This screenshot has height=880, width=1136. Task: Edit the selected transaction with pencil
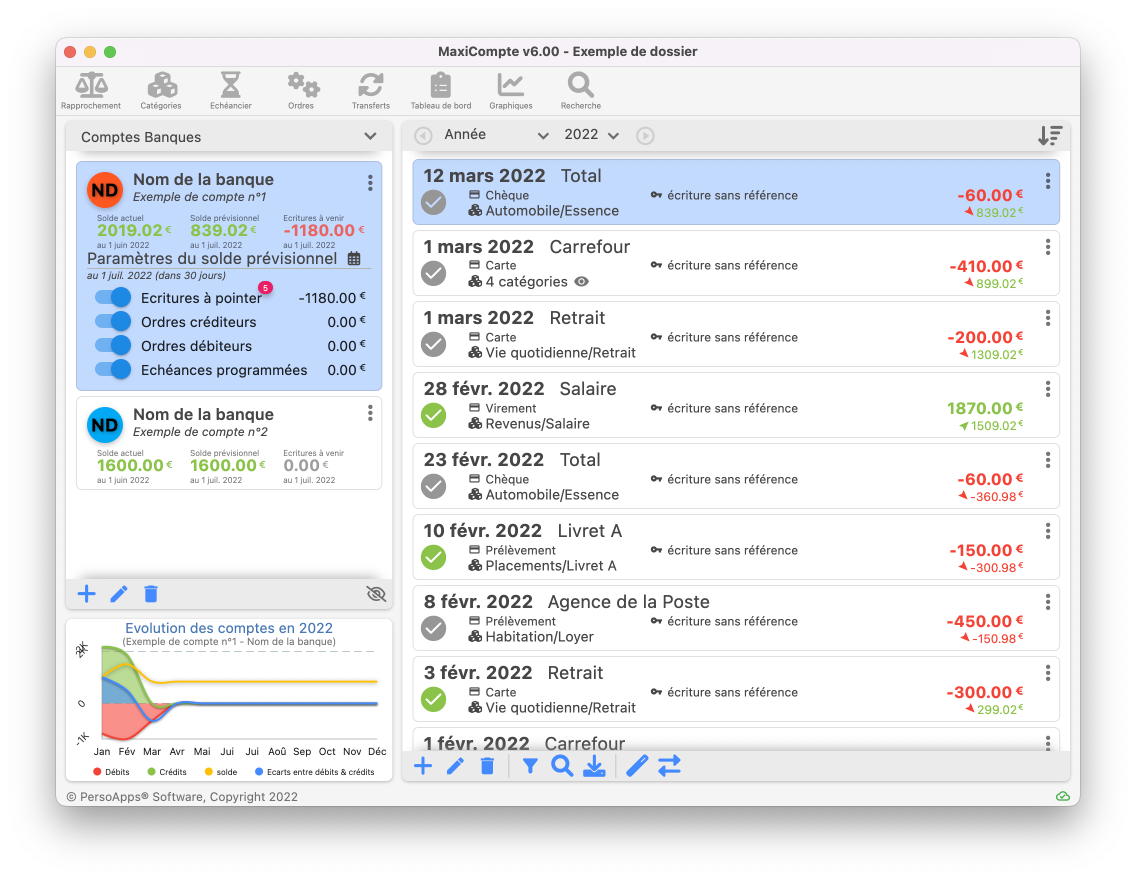[455, 766]
